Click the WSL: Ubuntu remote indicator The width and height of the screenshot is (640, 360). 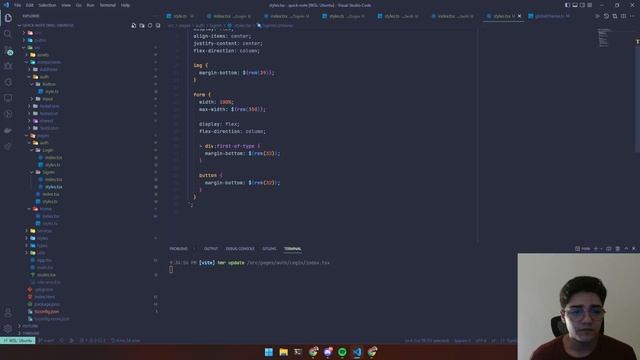pos(18,340)
